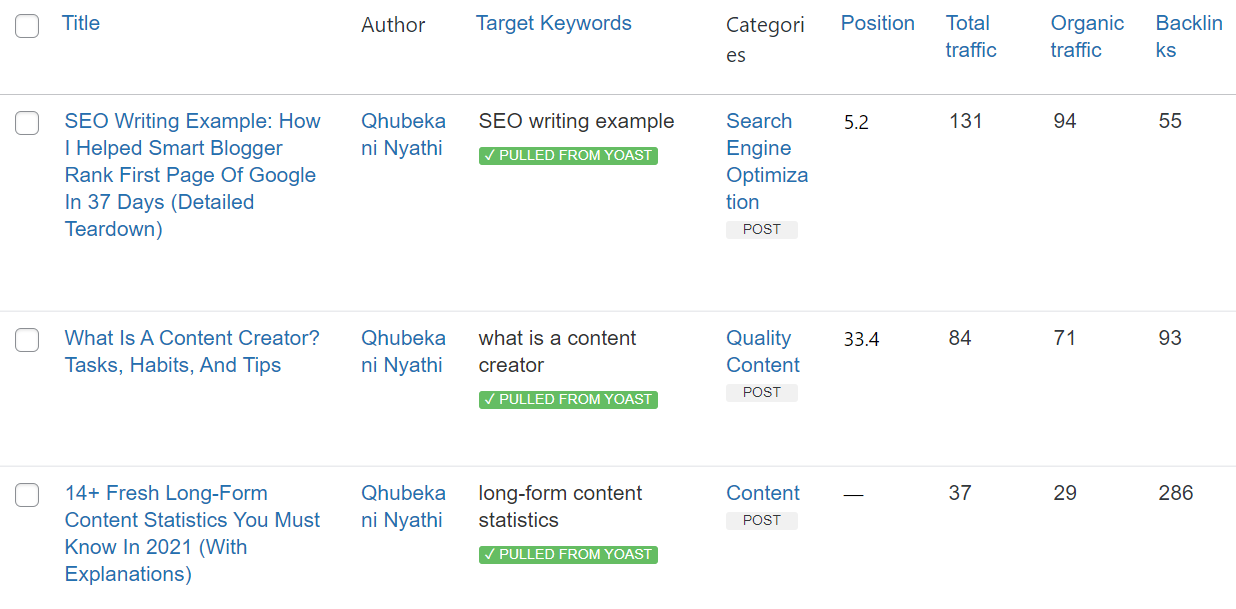Tick checkbox for 14+ Fresh Long-Form Content Statistics
Image resolution: width=1236 pixels, height=609 pixels.
[x=27, y=495]
